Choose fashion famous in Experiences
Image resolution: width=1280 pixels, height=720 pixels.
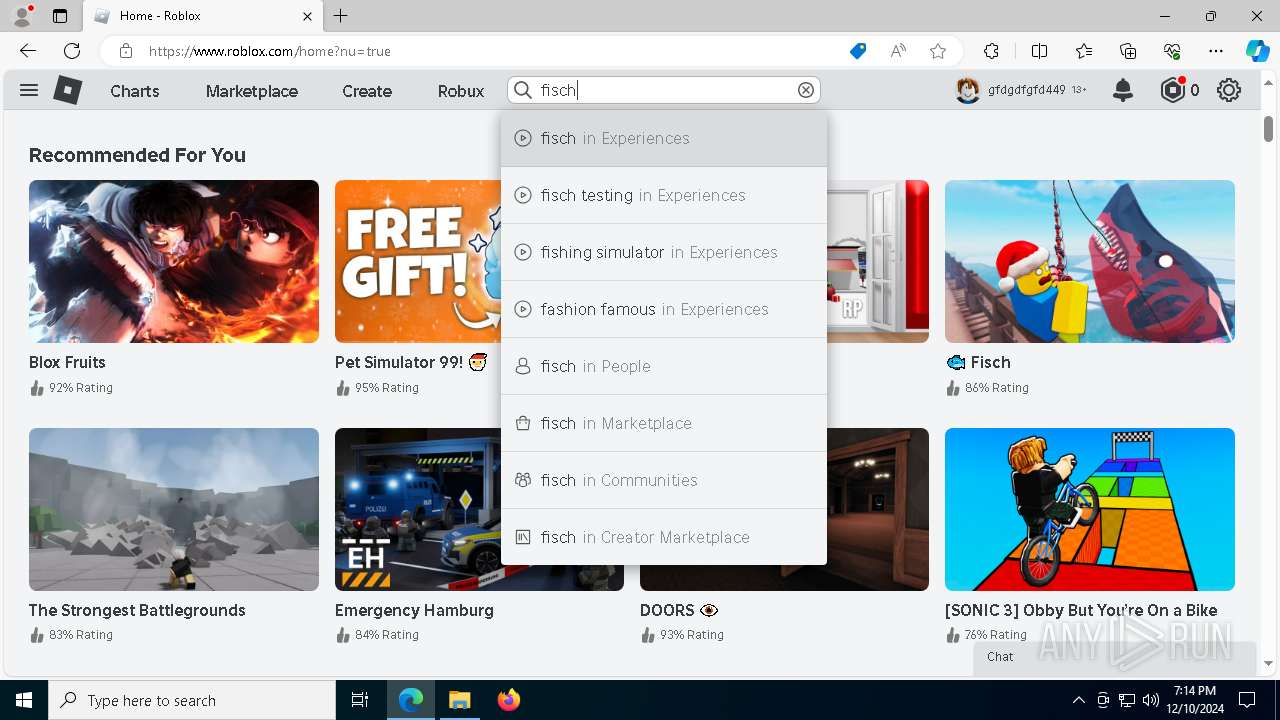click(664, 309)
